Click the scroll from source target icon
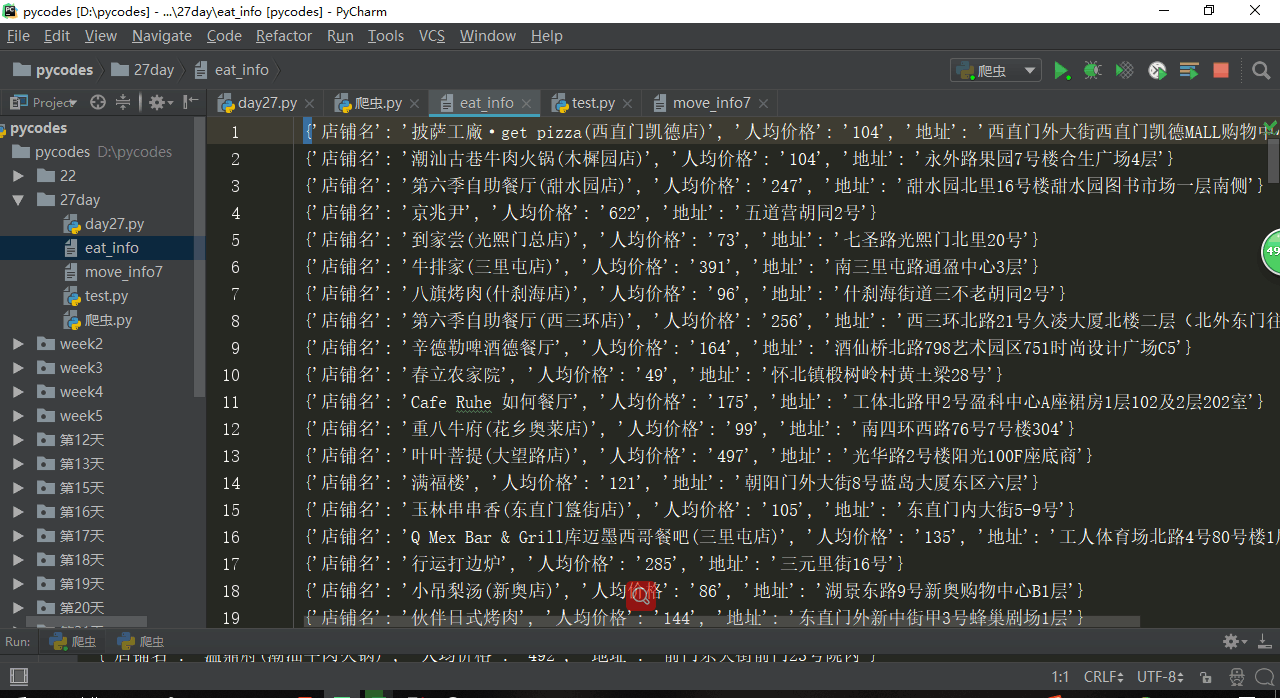Image resolution: width=1280 pixels, height=698 pixels. click(x=98, y=102)
